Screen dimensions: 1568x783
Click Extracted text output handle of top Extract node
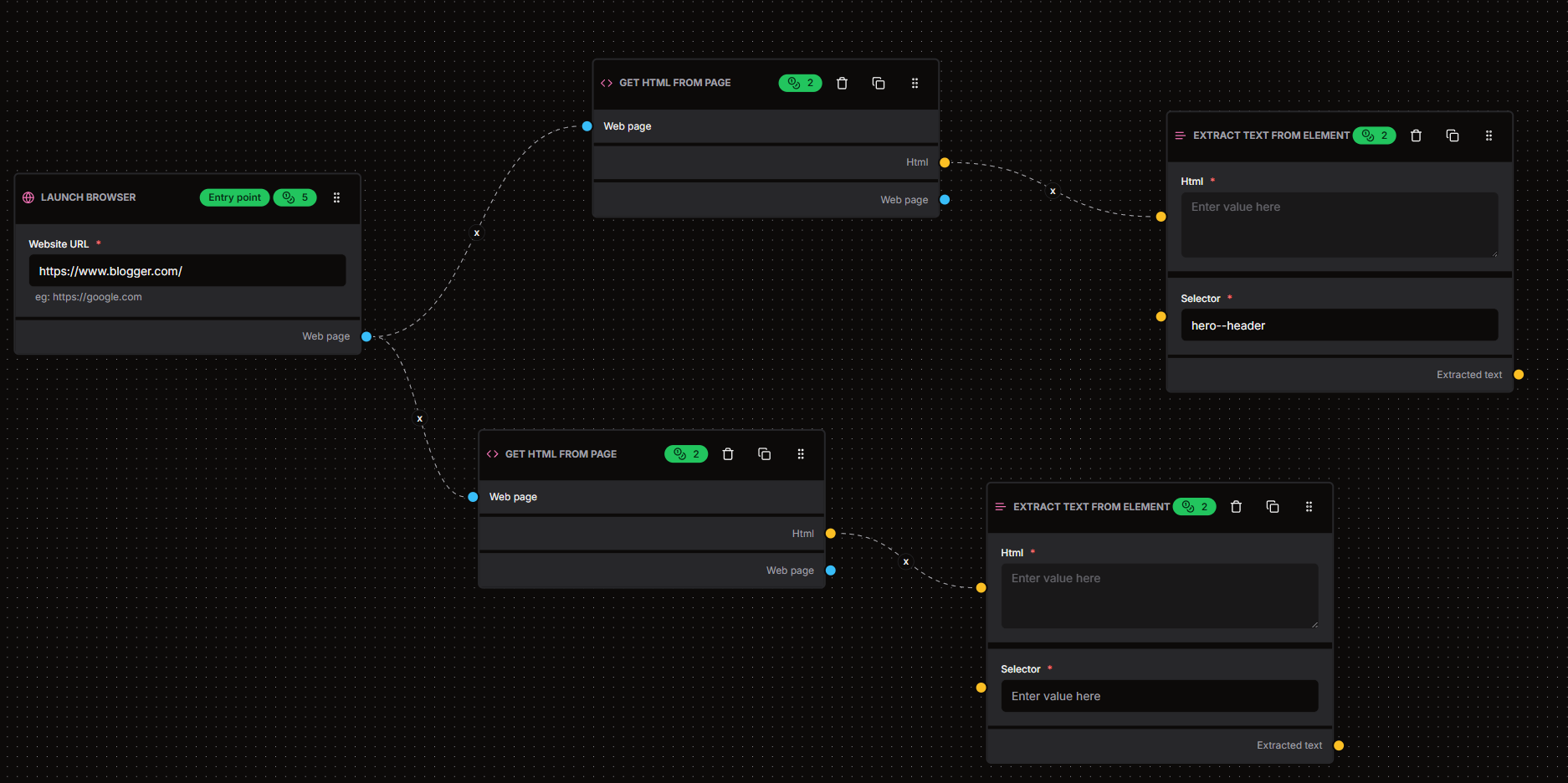(x=1519, y=375)
